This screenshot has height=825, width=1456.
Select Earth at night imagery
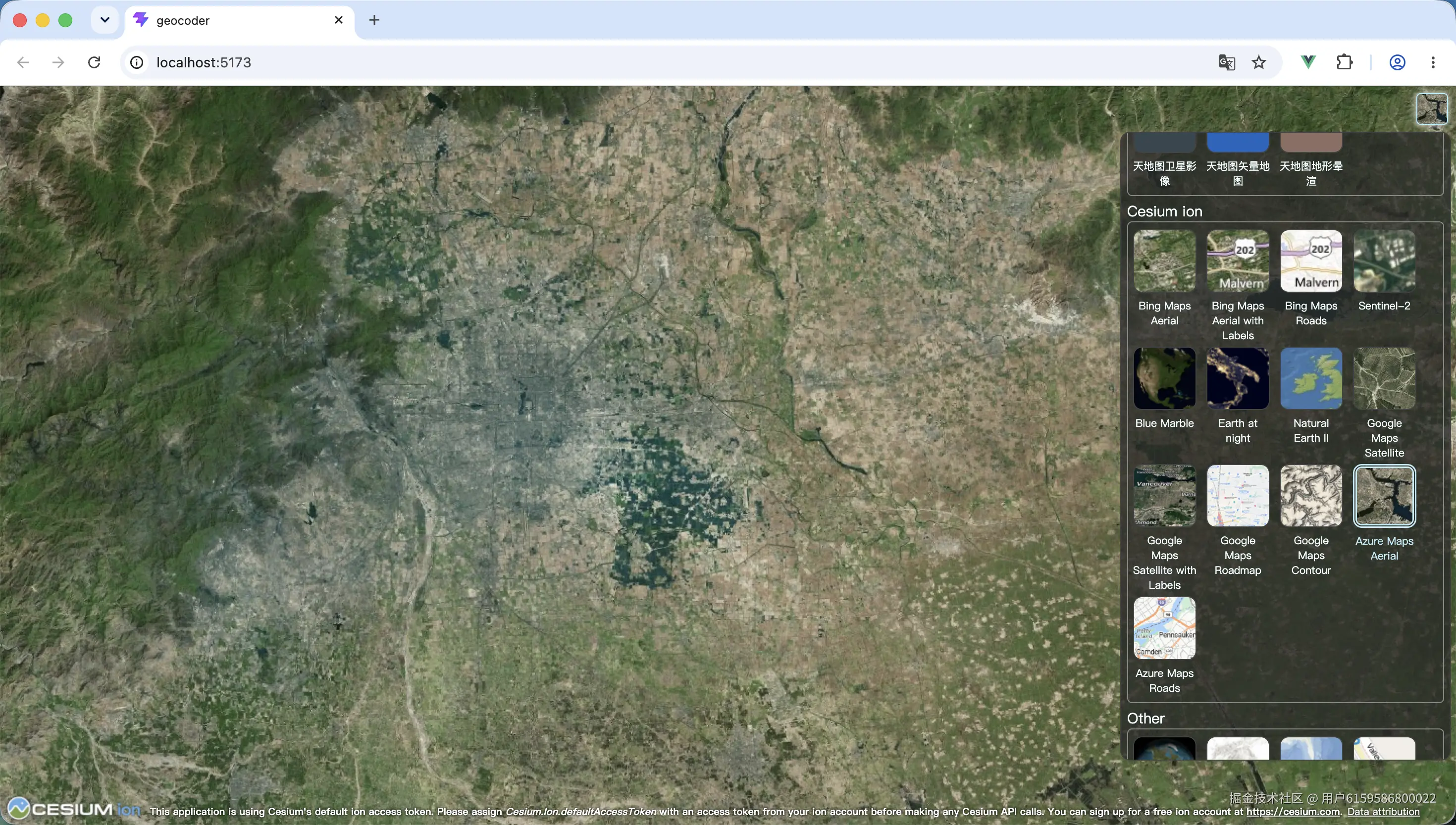pyautogui.click(x=1237, y=378)
